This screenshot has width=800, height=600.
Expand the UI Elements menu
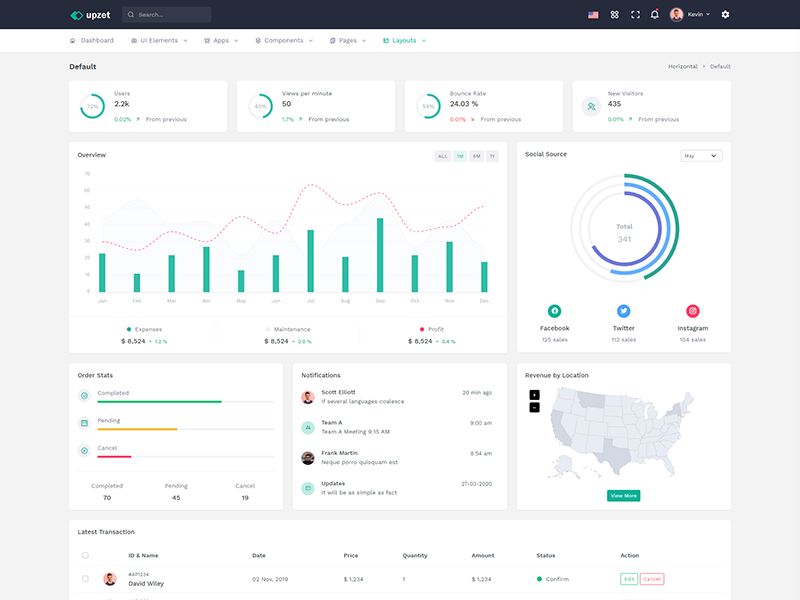159,40
